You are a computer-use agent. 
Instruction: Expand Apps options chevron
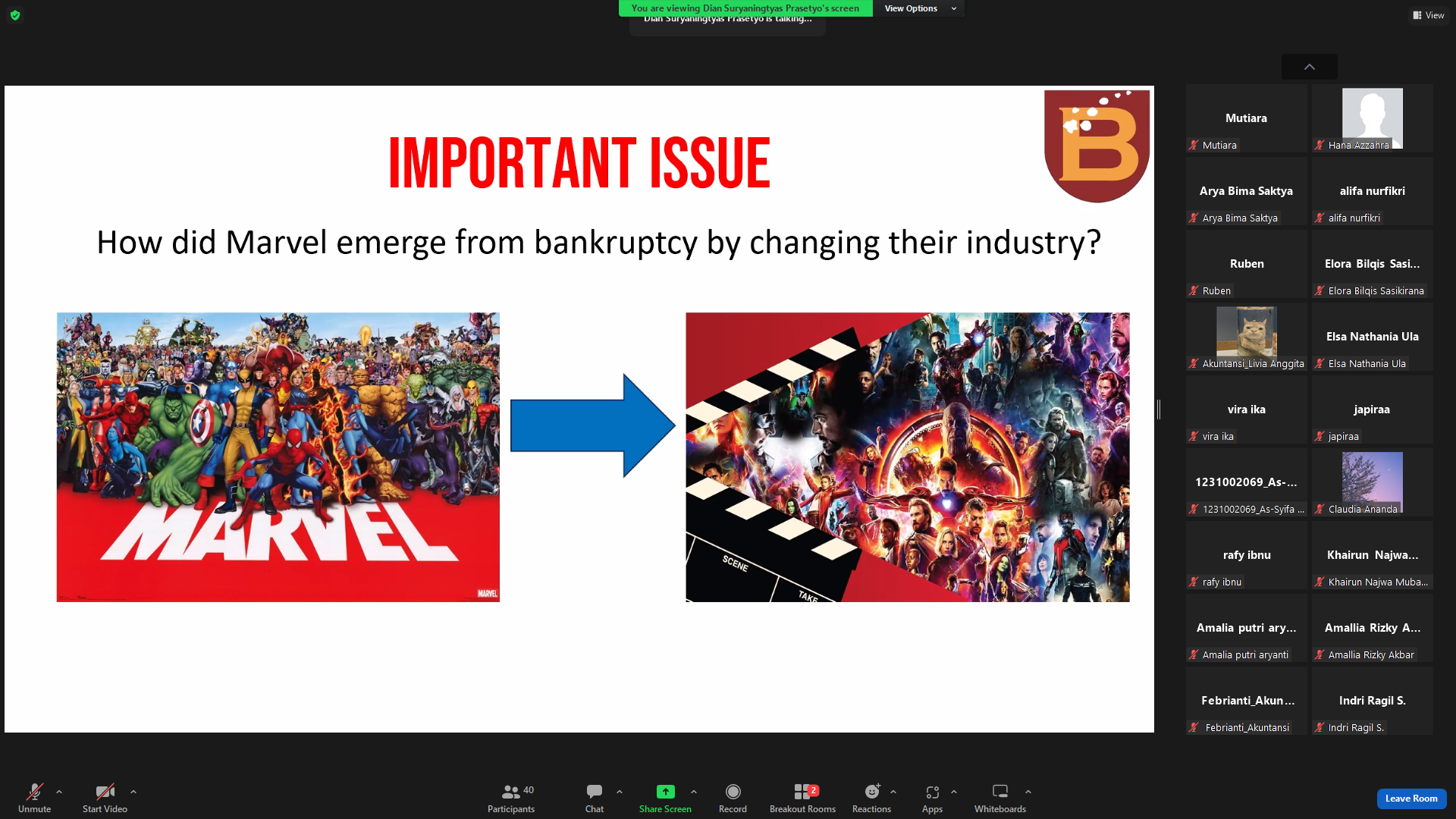(x=954, y=792)
